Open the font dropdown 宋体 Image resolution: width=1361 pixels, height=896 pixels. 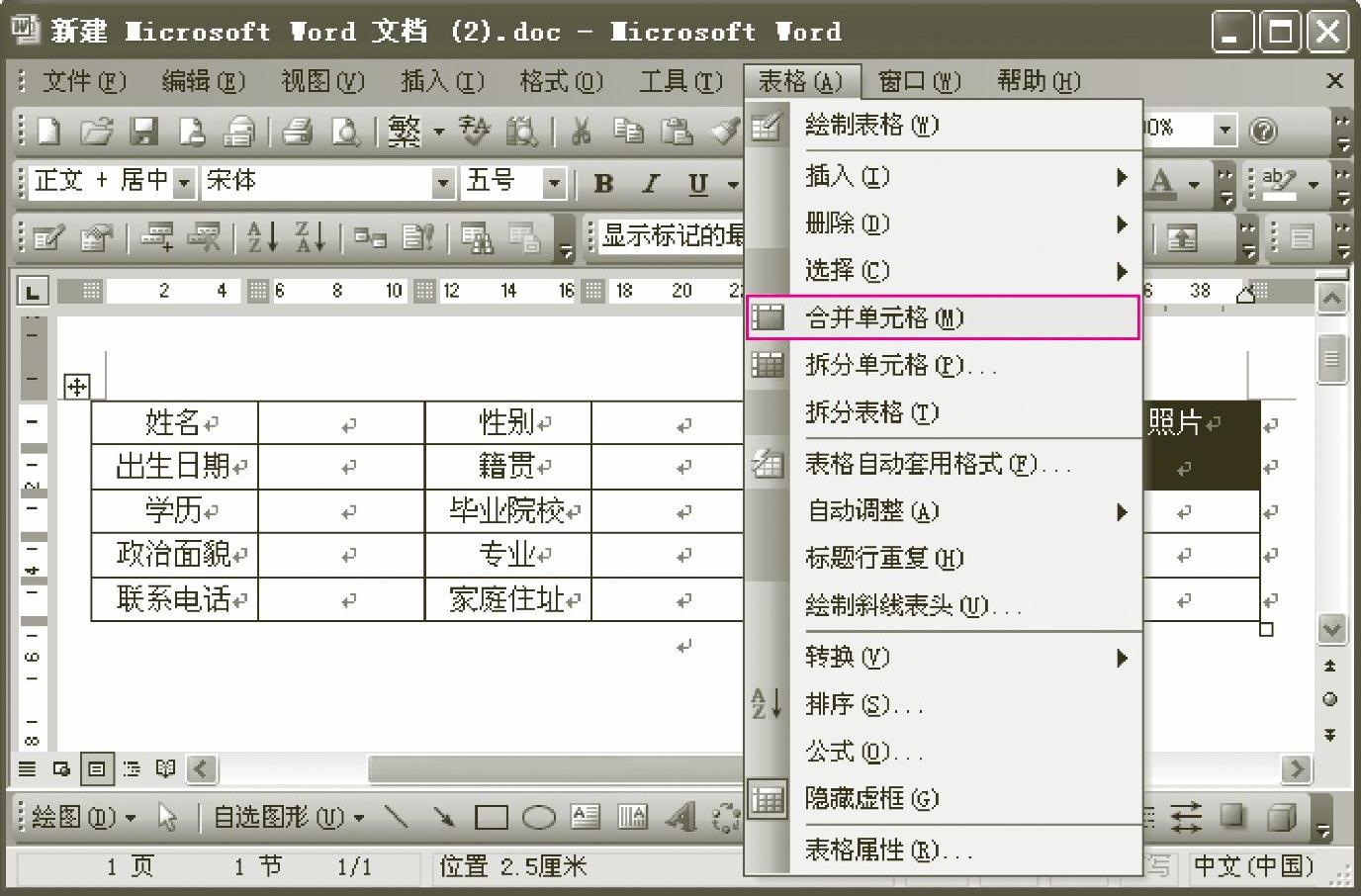[444, 183]
